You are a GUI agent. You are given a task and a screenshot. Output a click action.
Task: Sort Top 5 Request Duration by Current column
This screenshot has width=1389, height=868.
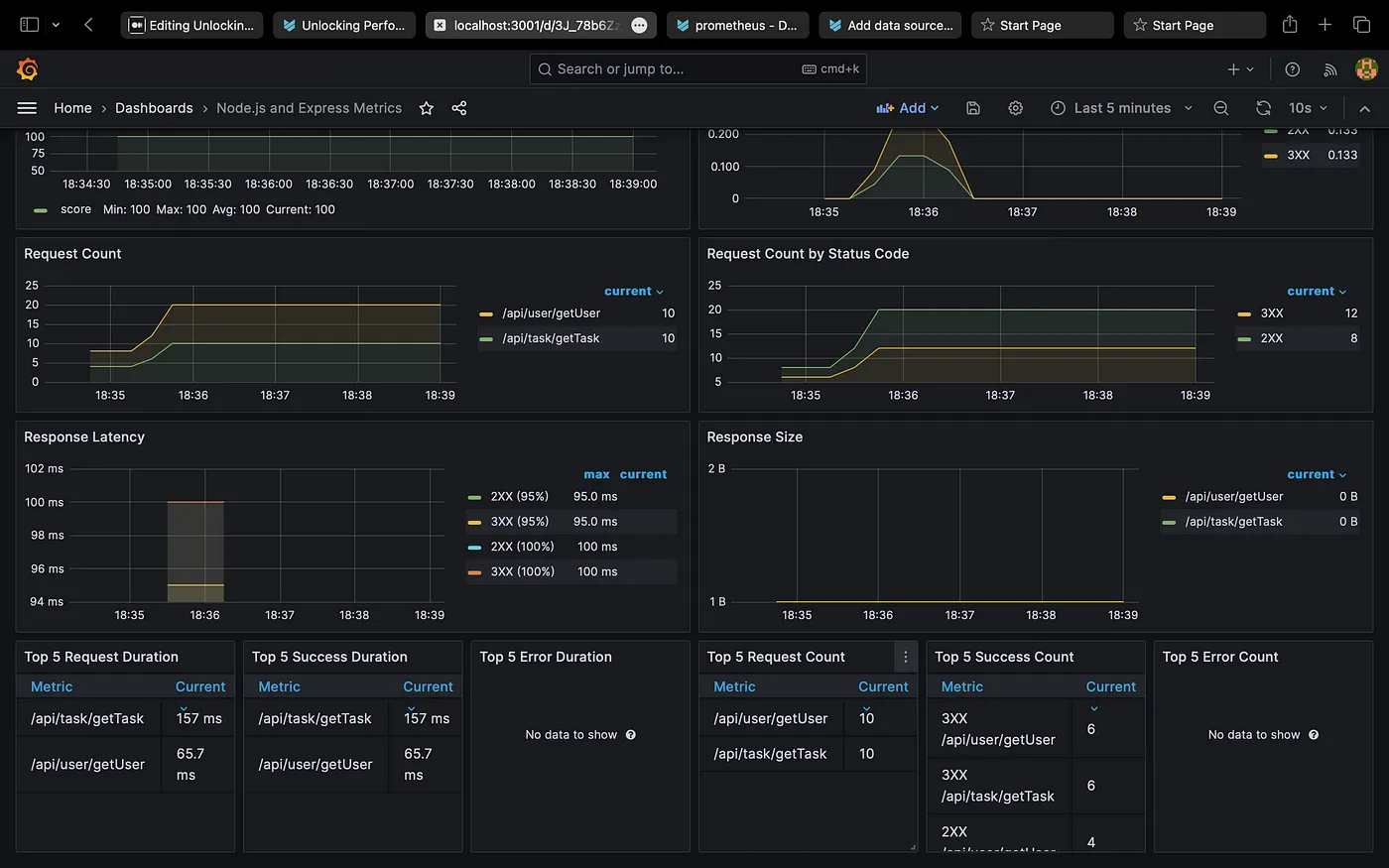(200, 686)
